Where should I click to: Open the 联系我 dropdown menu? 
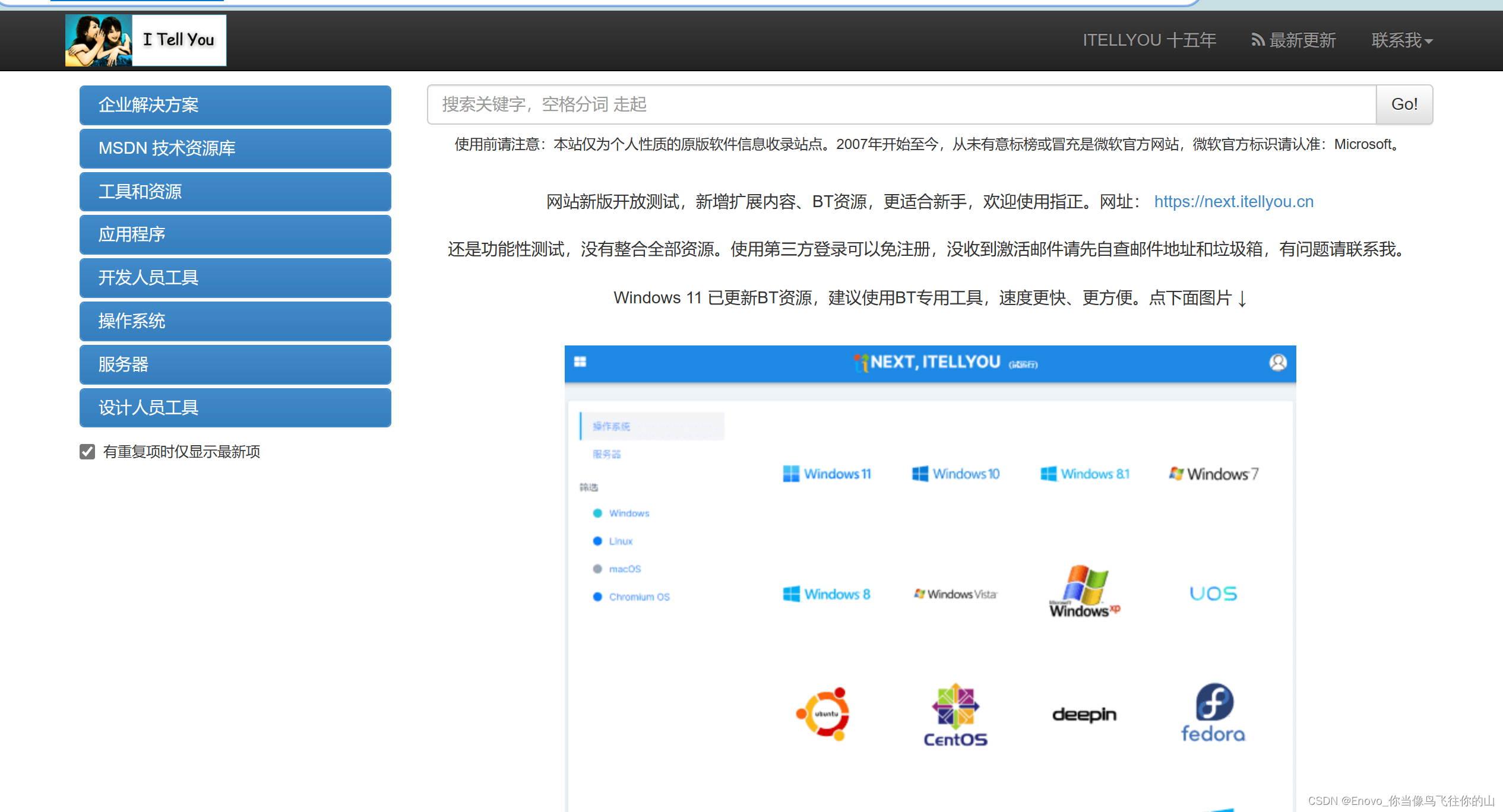1401,40
